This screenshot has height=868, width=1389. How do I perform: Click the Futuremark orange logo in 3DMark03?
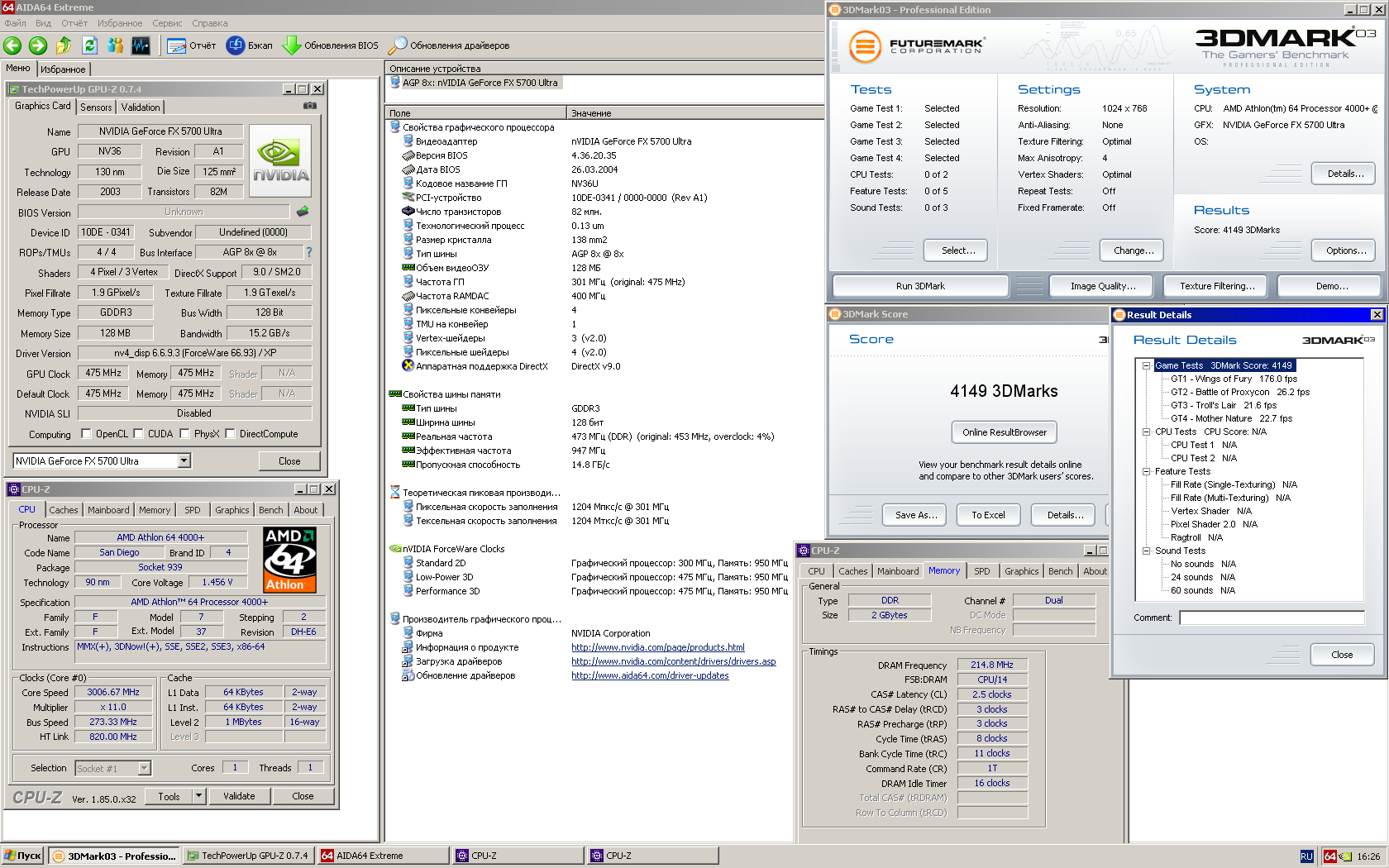(866, 46)
